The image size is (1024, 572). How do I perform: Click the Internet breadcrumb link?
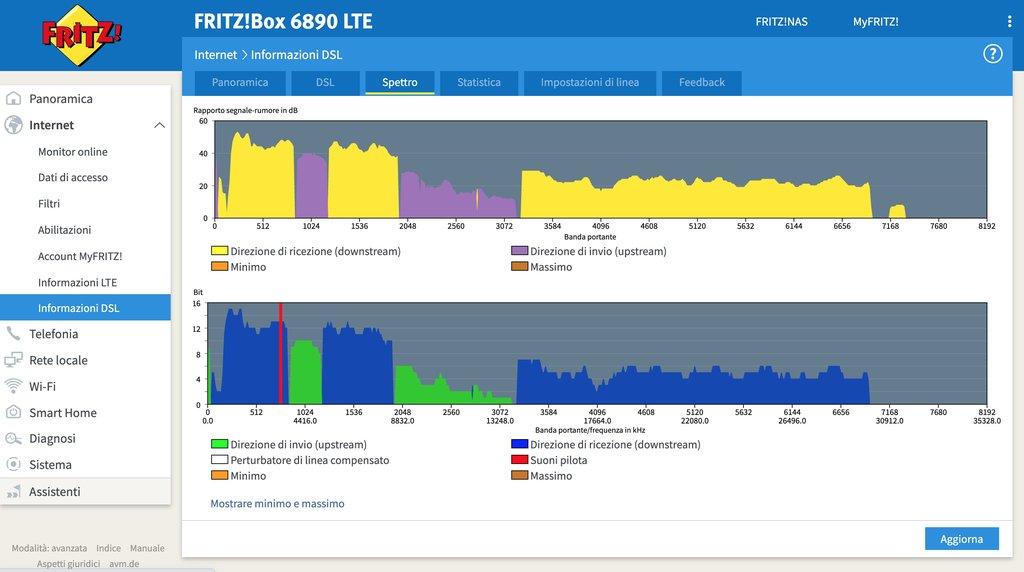pos(215,55)
